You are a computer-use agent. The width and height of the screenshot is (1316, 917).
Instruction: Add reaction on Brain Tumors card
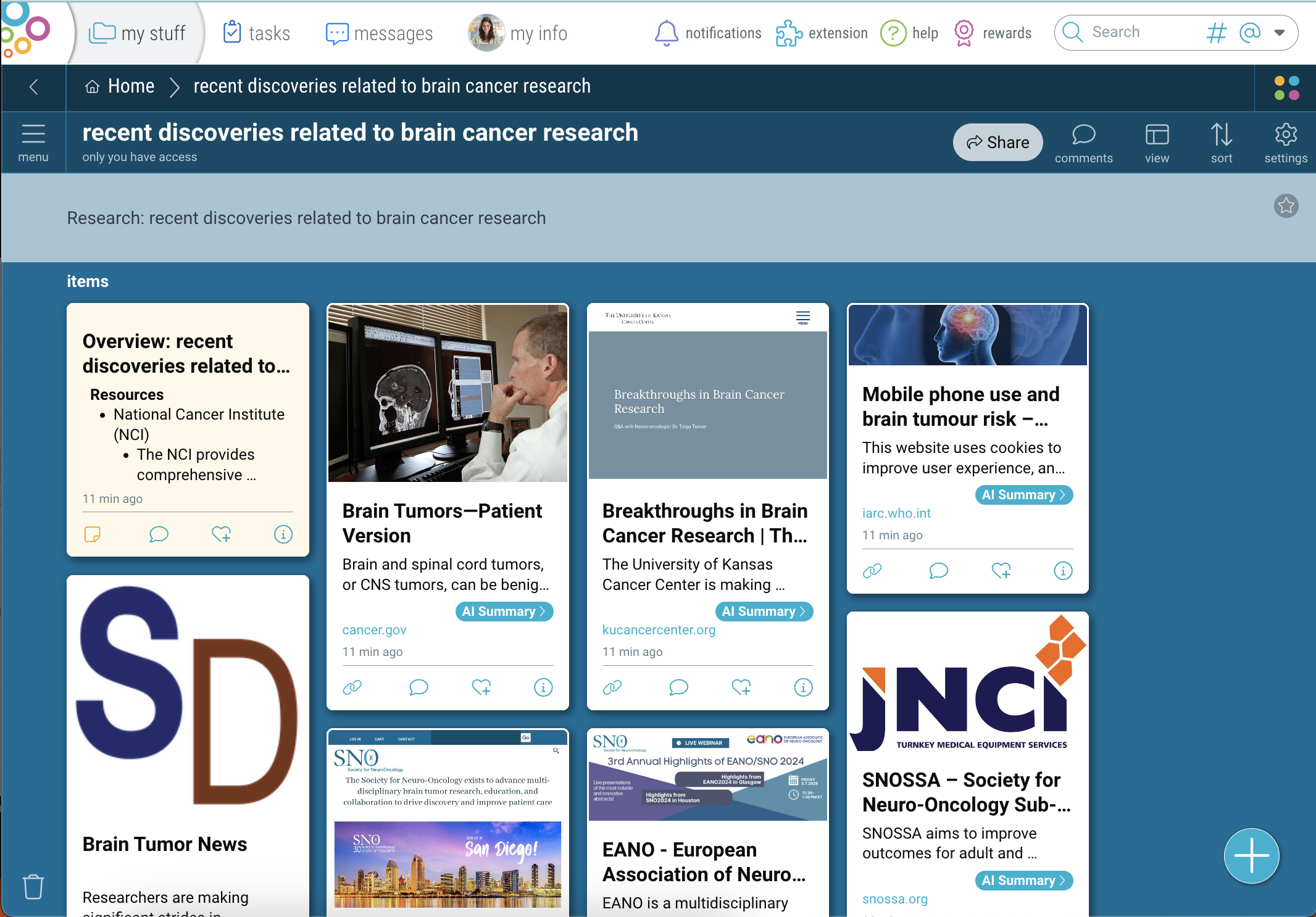tap(481, 687)
